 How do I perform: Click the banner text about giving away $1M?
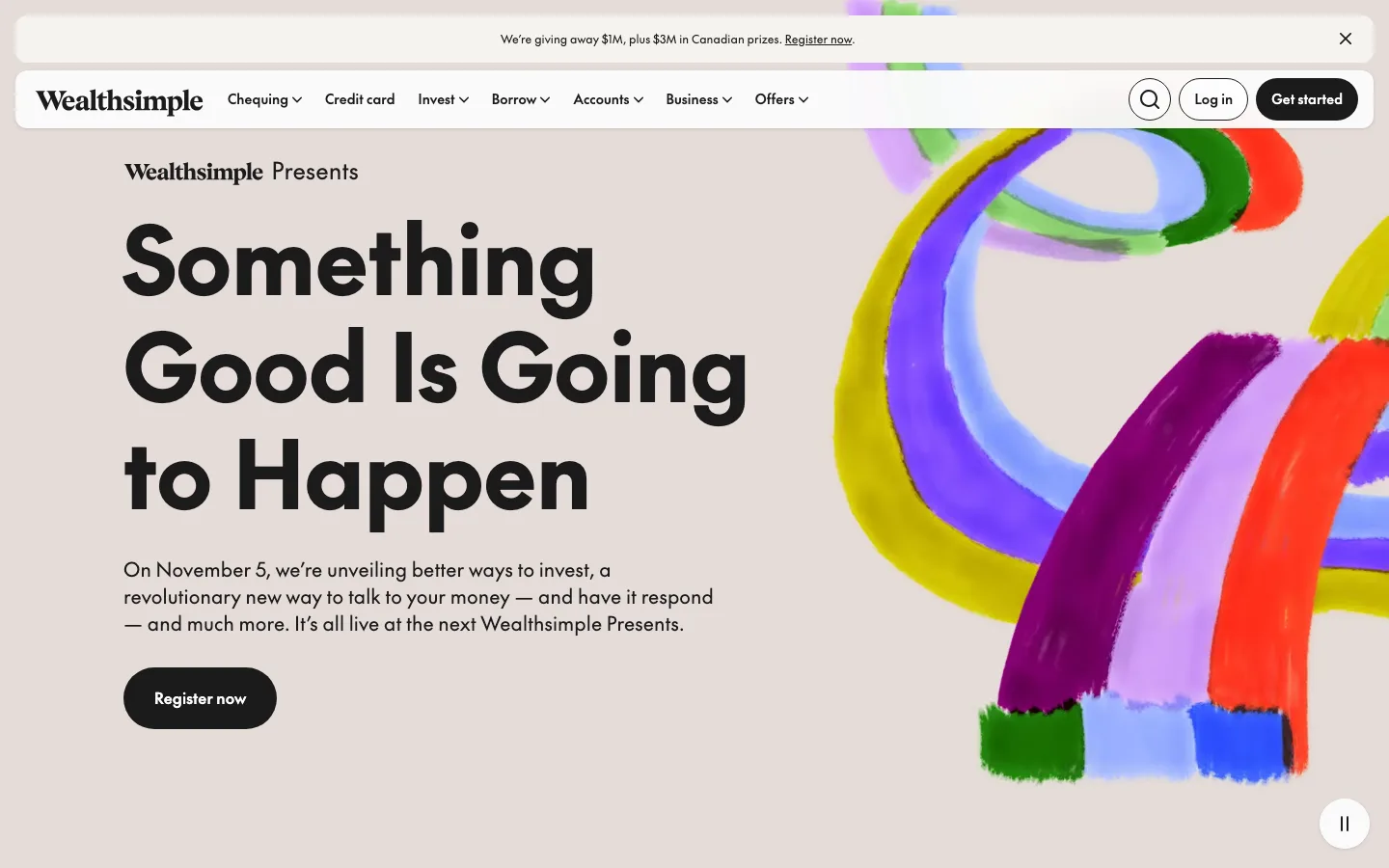(640, 40)
